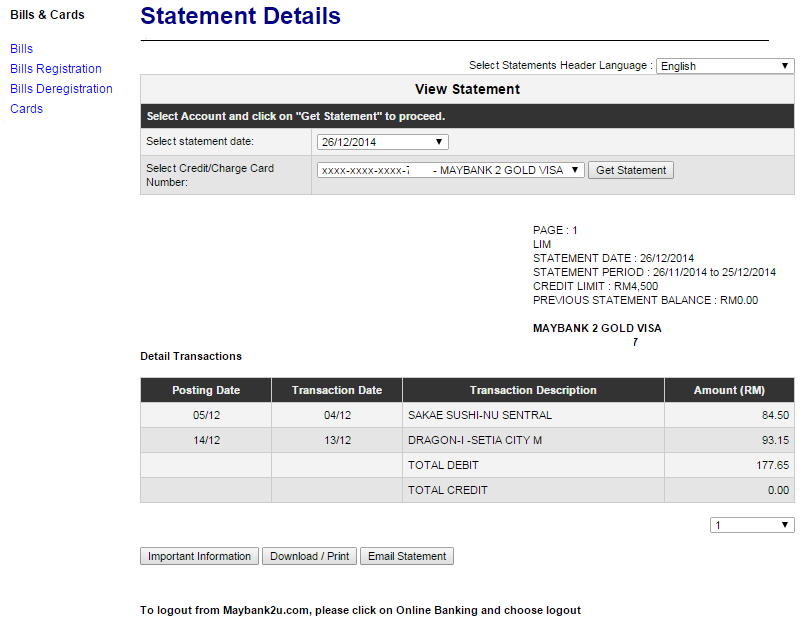Open the credit card number dropdown
Image resolution: width=809 pixels, height=620 pixels.
pos(450,170)
